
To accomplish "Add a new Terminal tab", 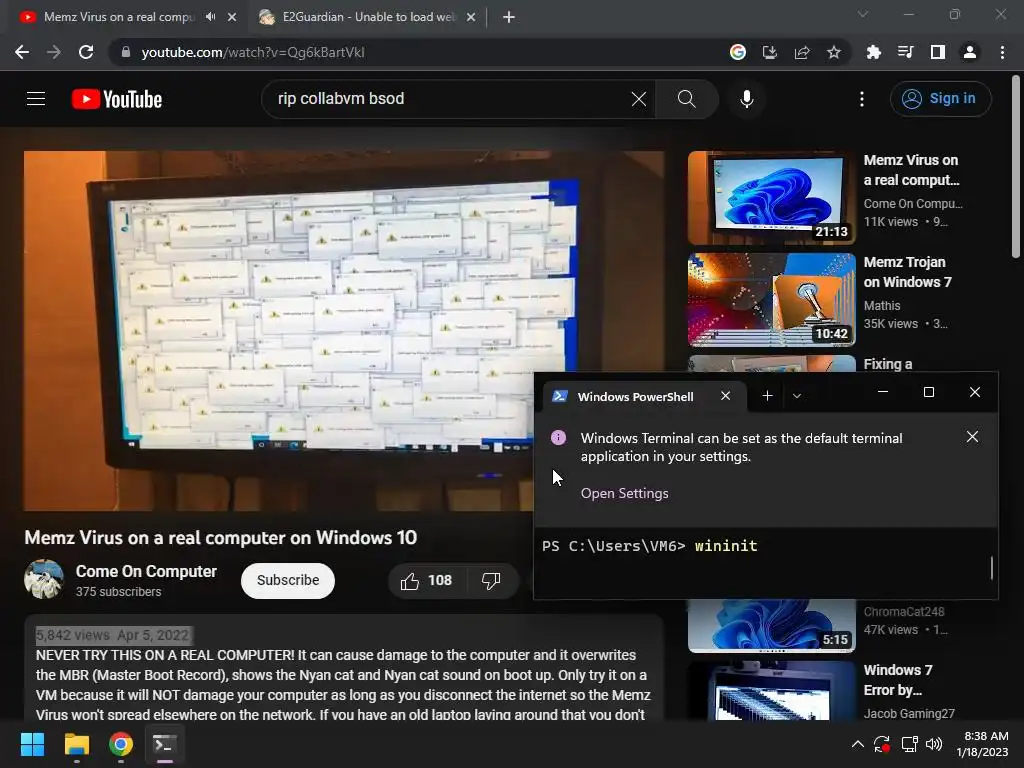I will point(767,396).
